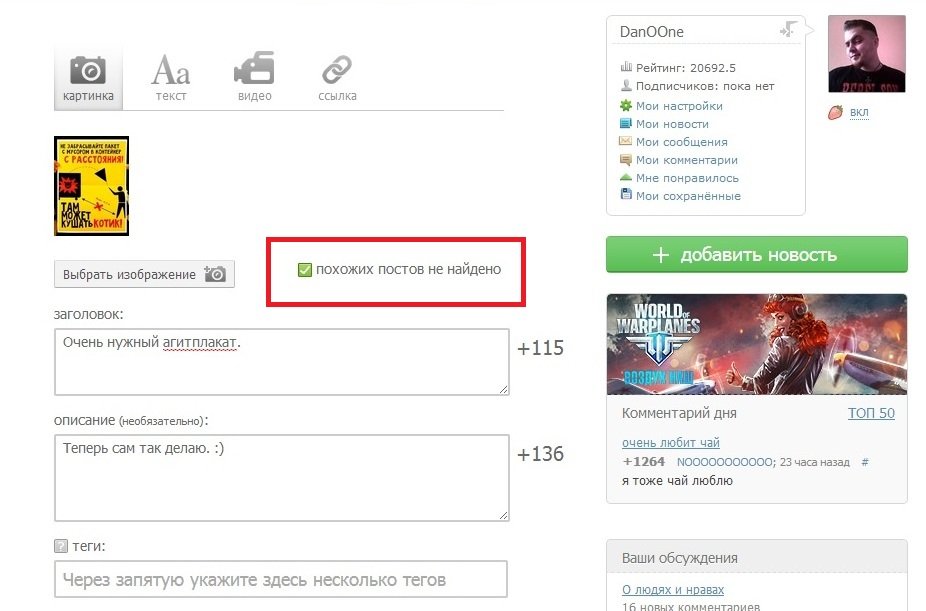Screen dimensions: 926x611
Task: Switch to the видео post type
Action: pyautogui.click(x=254, y=78)
